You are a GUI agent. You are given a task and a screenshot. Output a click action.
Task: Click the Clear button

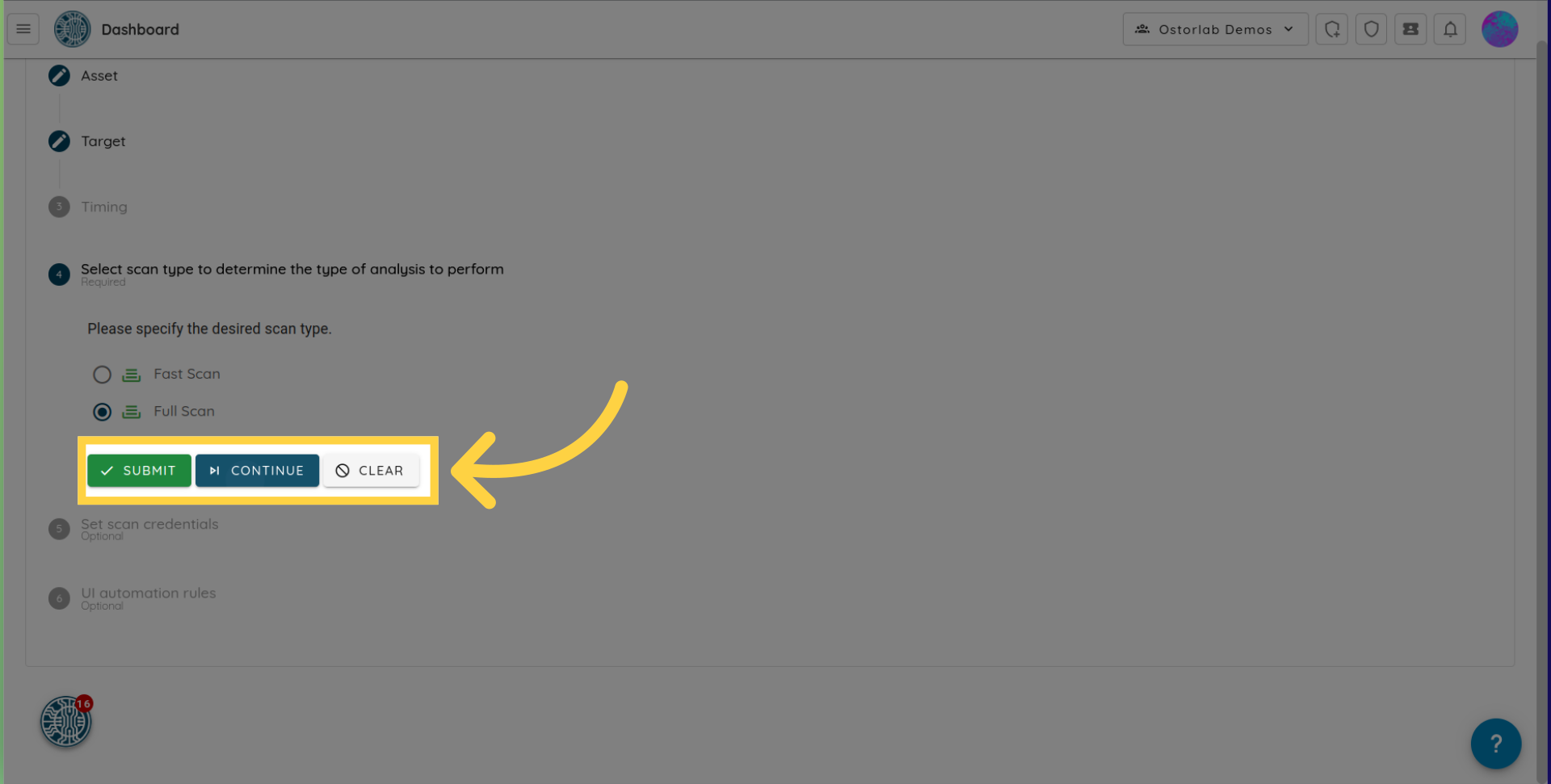pos(371,471)
